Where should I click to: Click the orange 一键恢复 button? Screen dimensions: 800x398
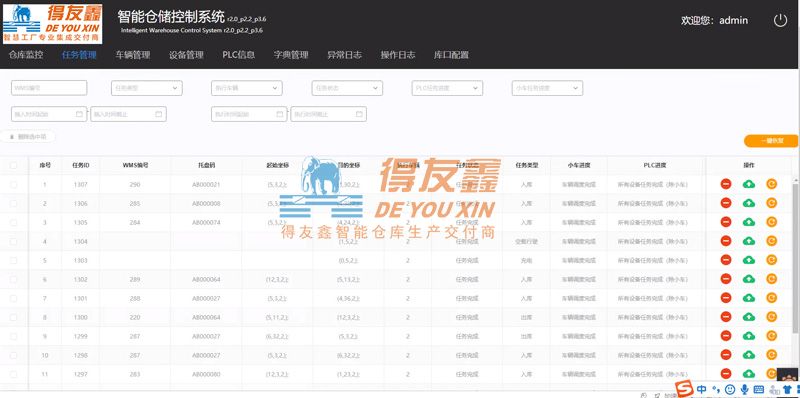(771, 141)
